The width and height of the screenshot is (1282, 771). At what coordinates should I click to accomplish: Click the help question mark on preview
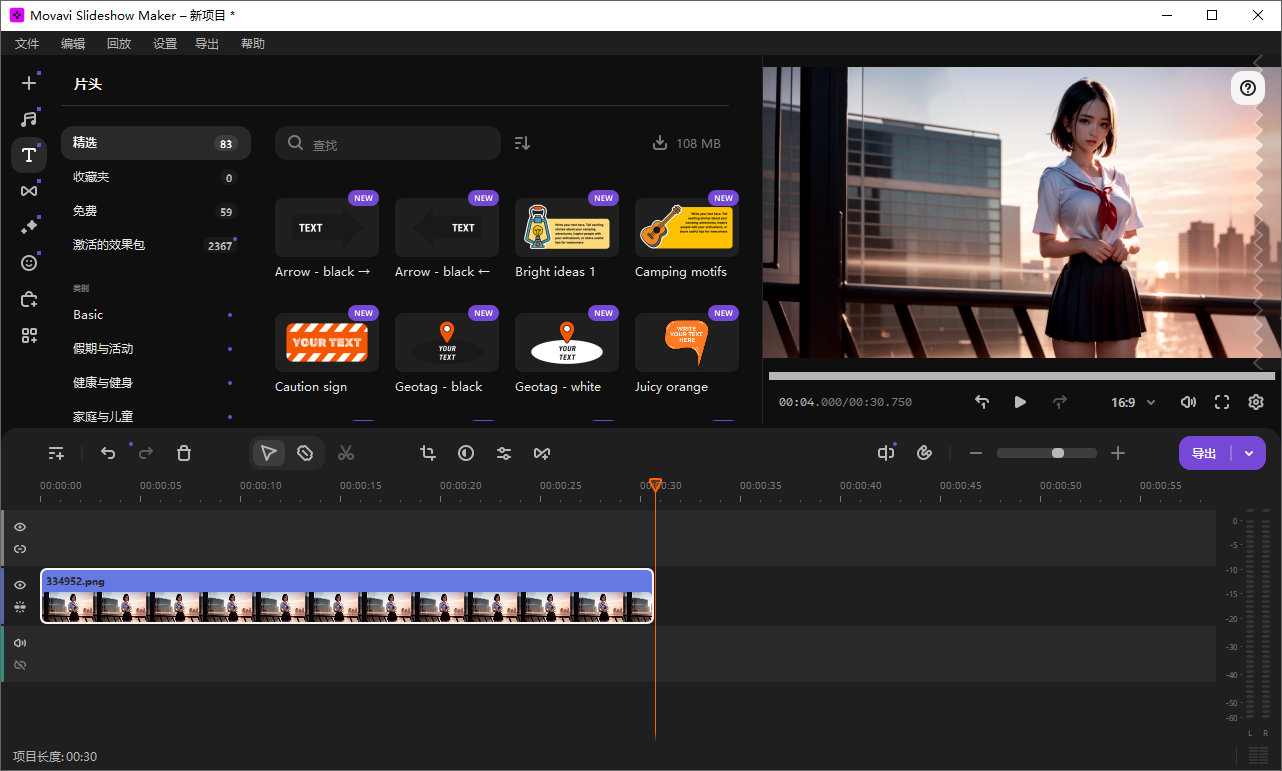[1248, 88]
